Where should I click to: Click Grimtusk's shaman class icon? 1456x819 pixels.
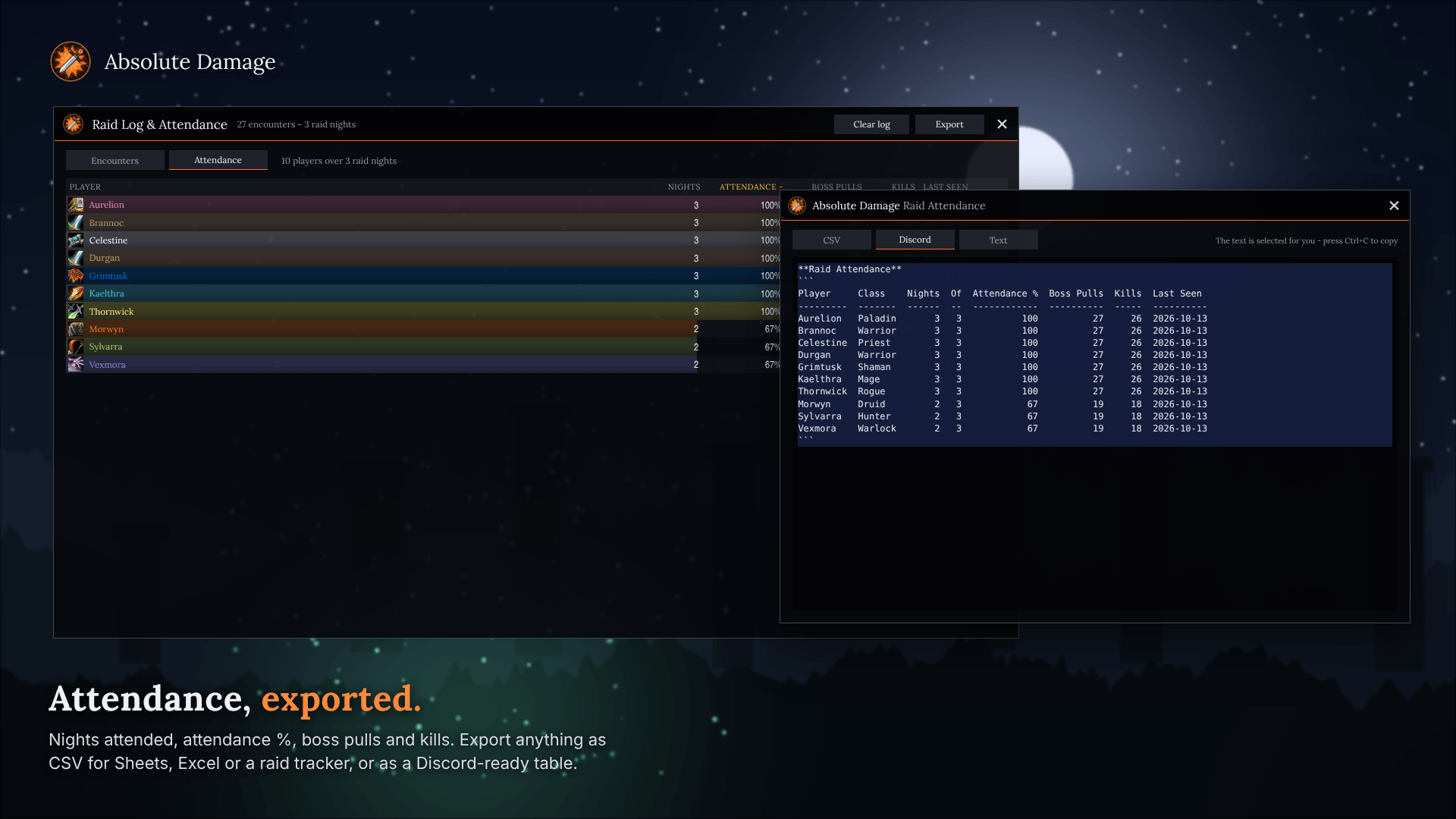coord(76,276)
